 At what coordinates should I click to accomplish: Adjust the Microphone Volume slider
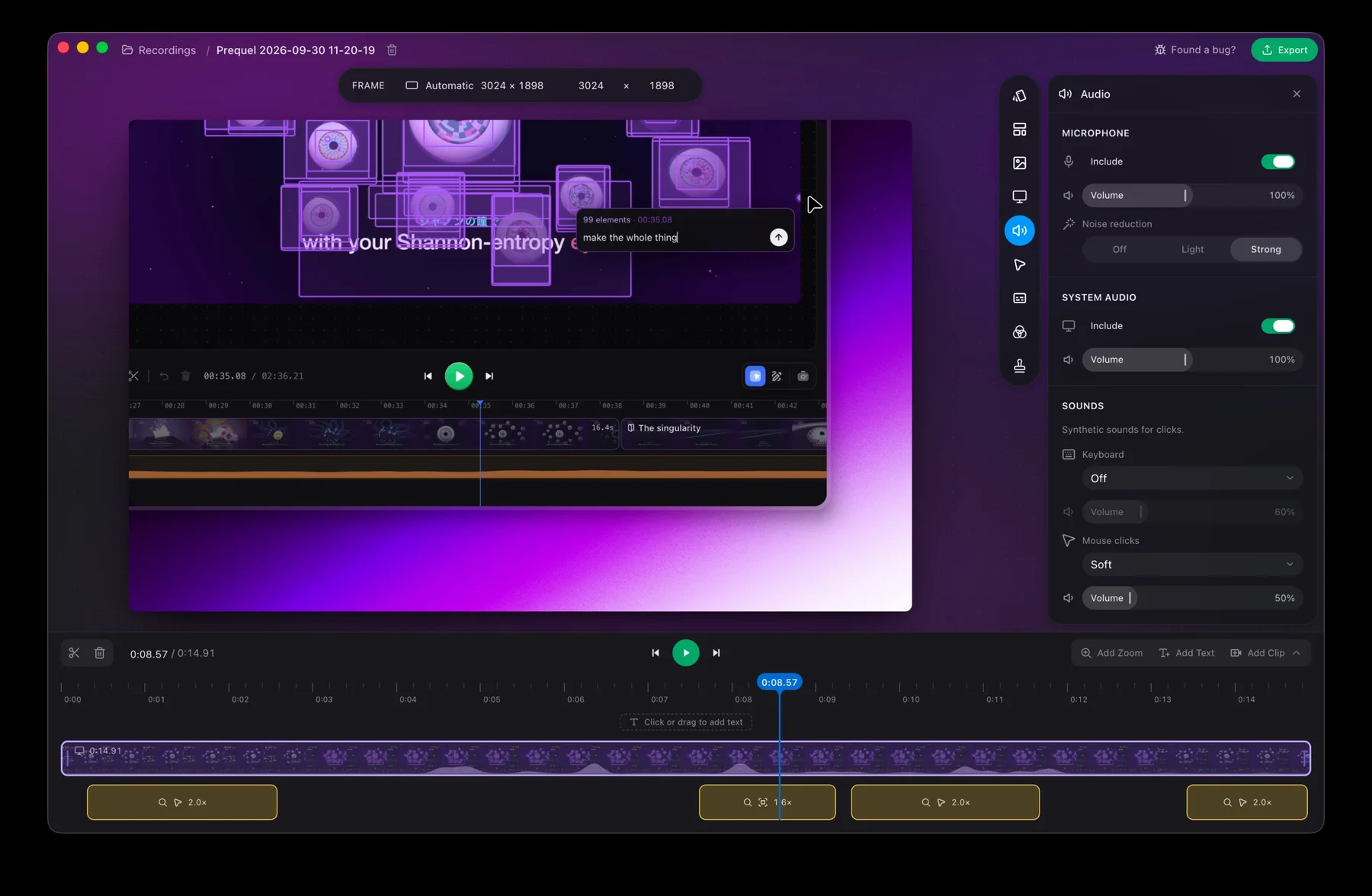point(1192,196)
